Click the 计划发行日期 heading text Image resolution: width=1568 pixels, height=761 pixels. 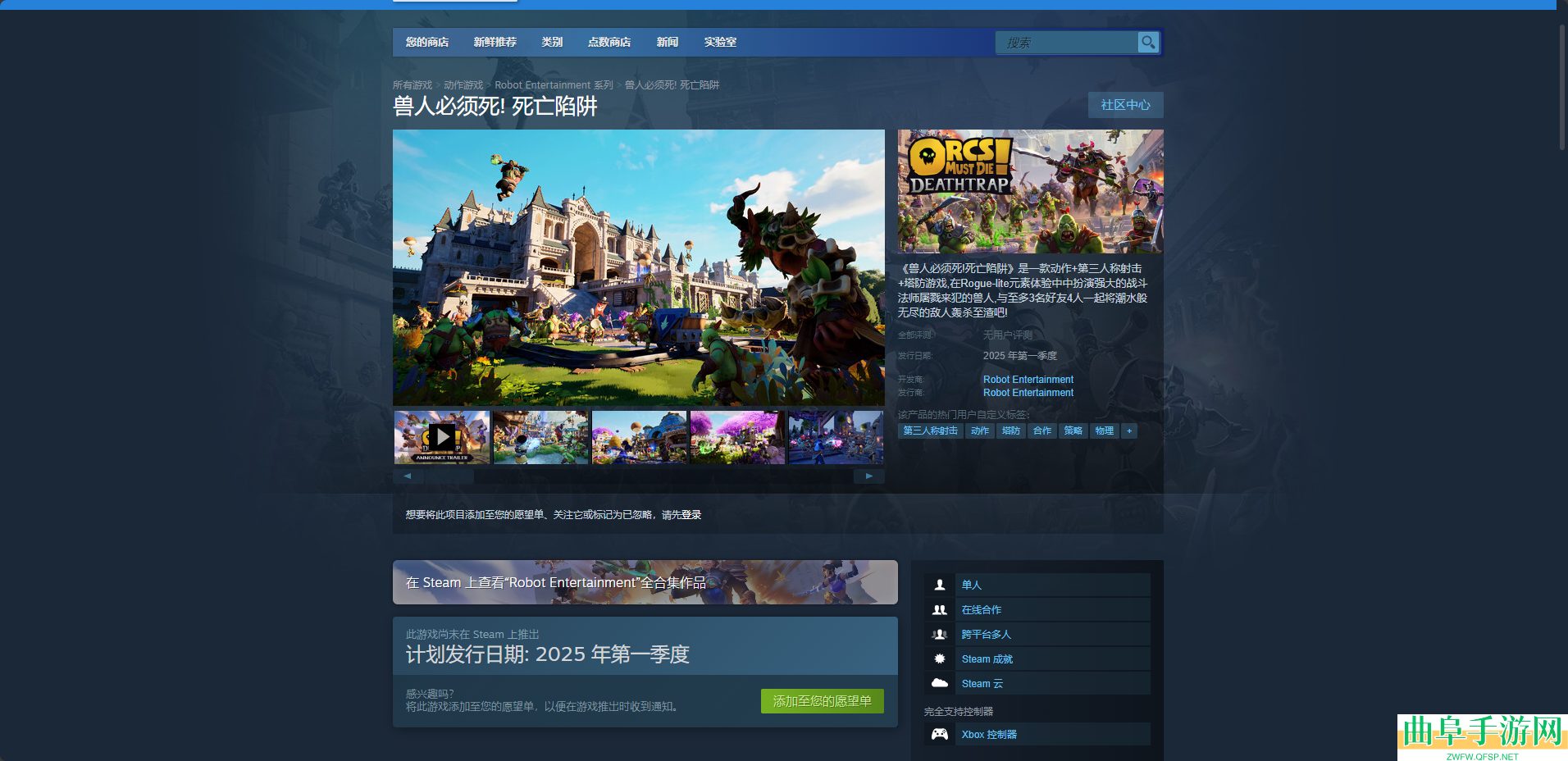pos(548,654)
